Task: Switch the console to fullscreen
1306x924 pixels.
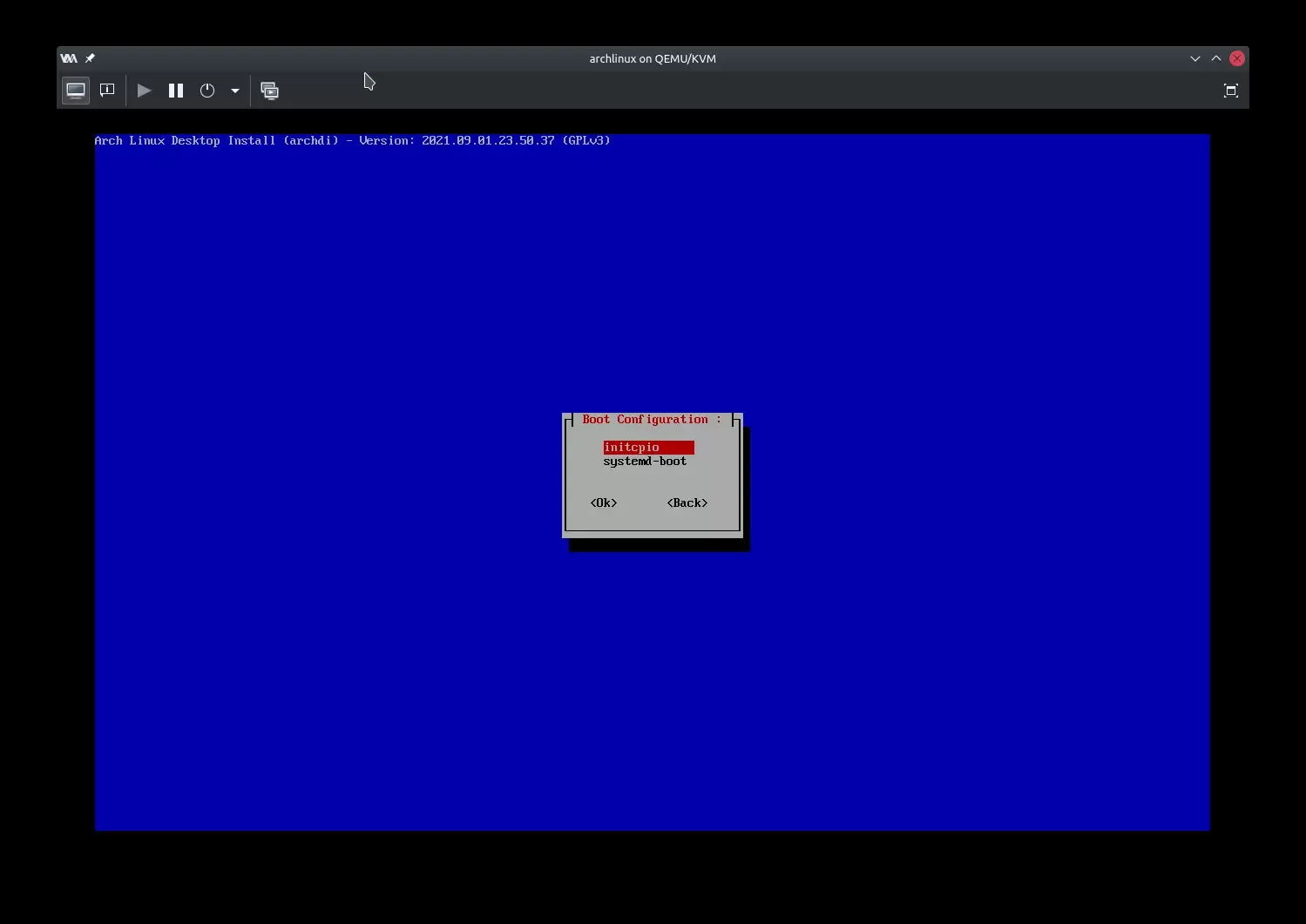Action: tap(1230, 91)
